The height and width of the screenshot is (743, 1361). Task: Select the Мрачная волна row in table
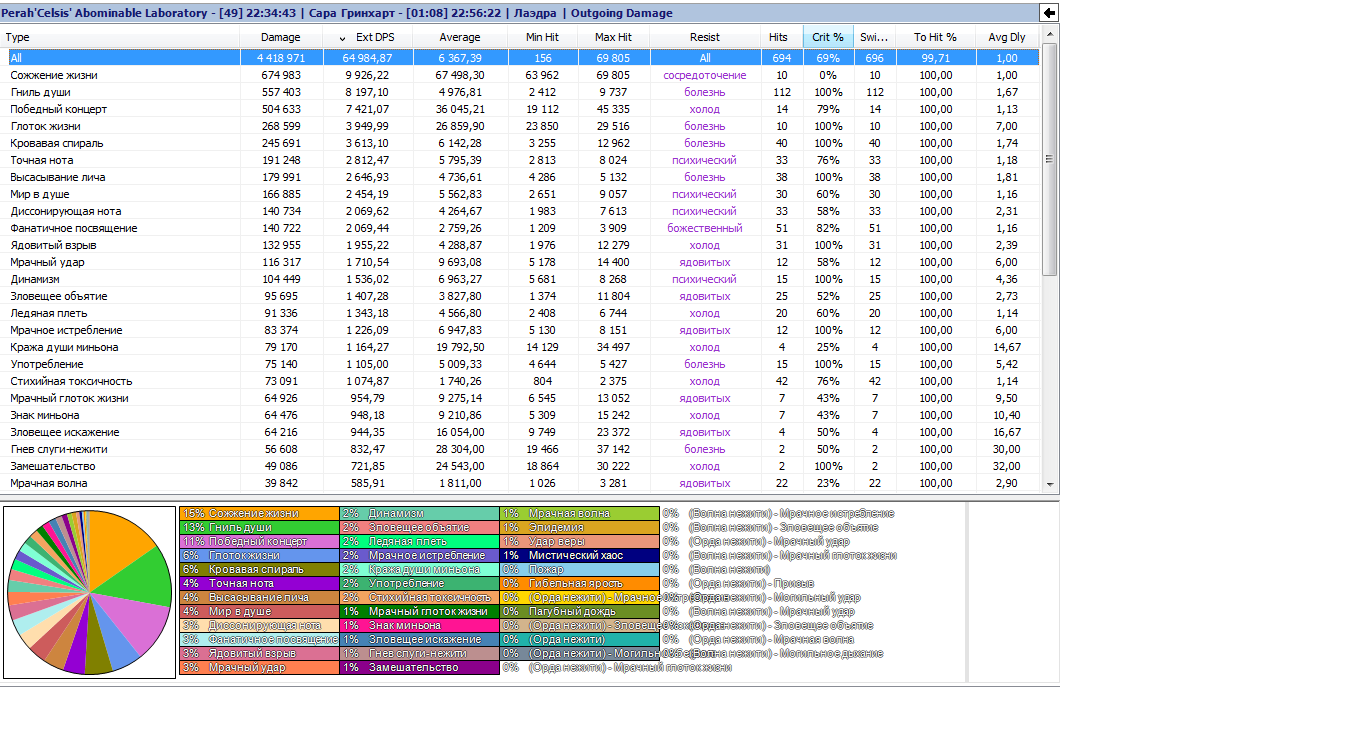520,483
